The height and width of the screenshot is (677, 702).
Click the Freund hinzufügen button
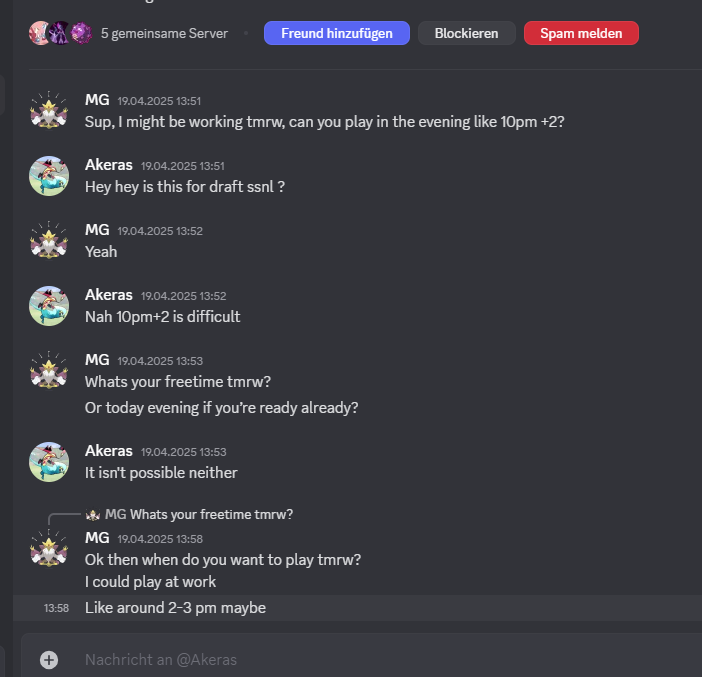(x=336, y=33)
